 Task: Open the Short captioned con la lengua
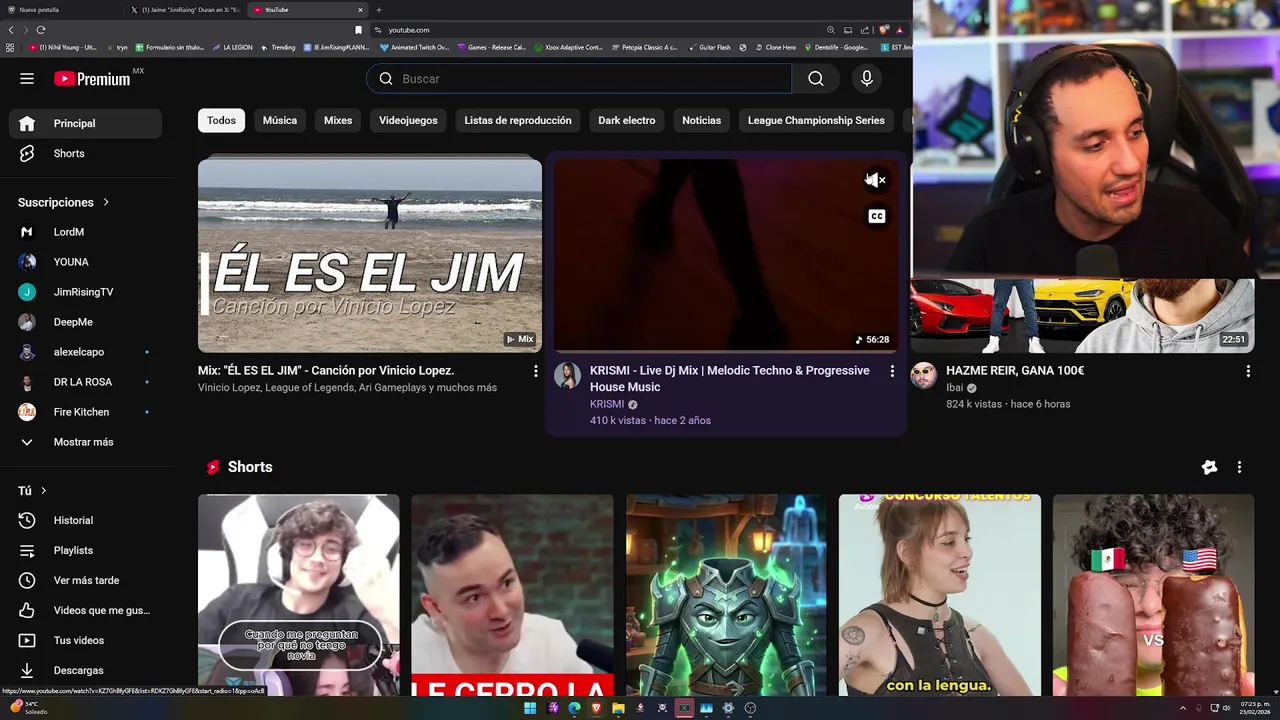[x=940, y=595]
